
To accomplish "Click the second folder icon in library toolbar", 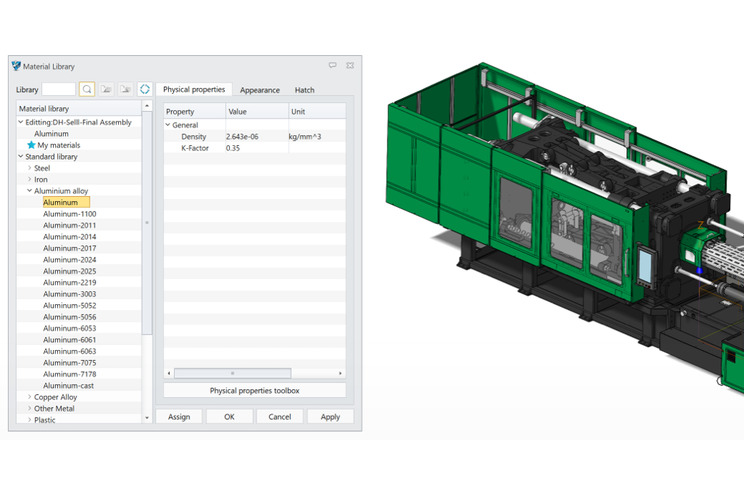I will point(126,89).
